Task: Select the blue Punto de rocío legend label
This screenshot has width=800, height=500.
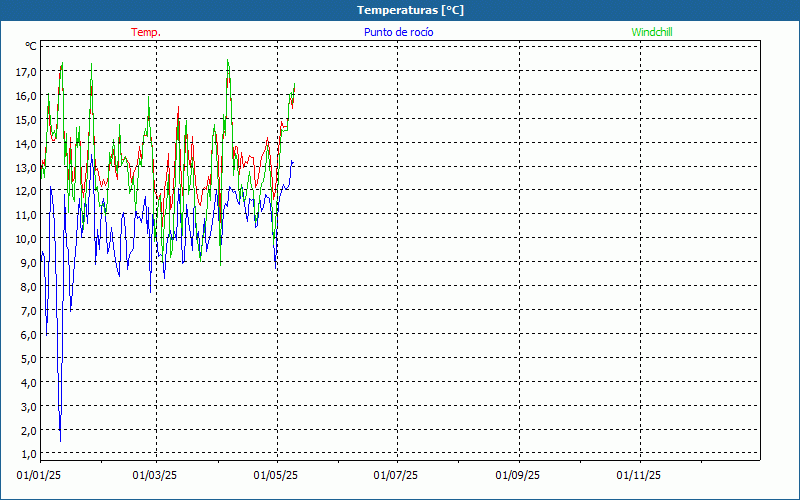Action: click(x=398, y=32)
